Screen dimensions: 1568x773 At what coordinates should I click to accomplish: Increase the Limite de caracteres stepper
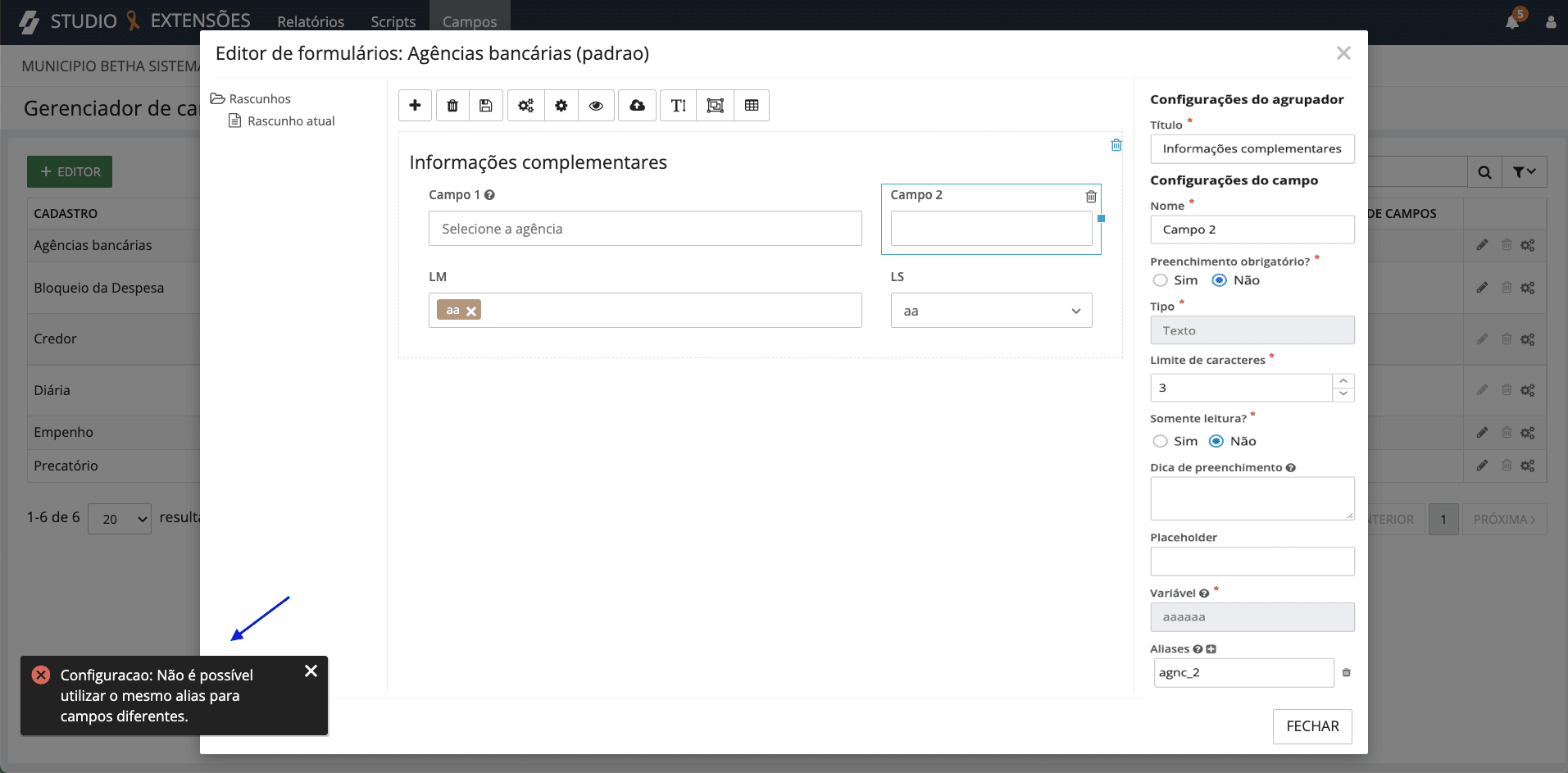tap(1343, 381)
